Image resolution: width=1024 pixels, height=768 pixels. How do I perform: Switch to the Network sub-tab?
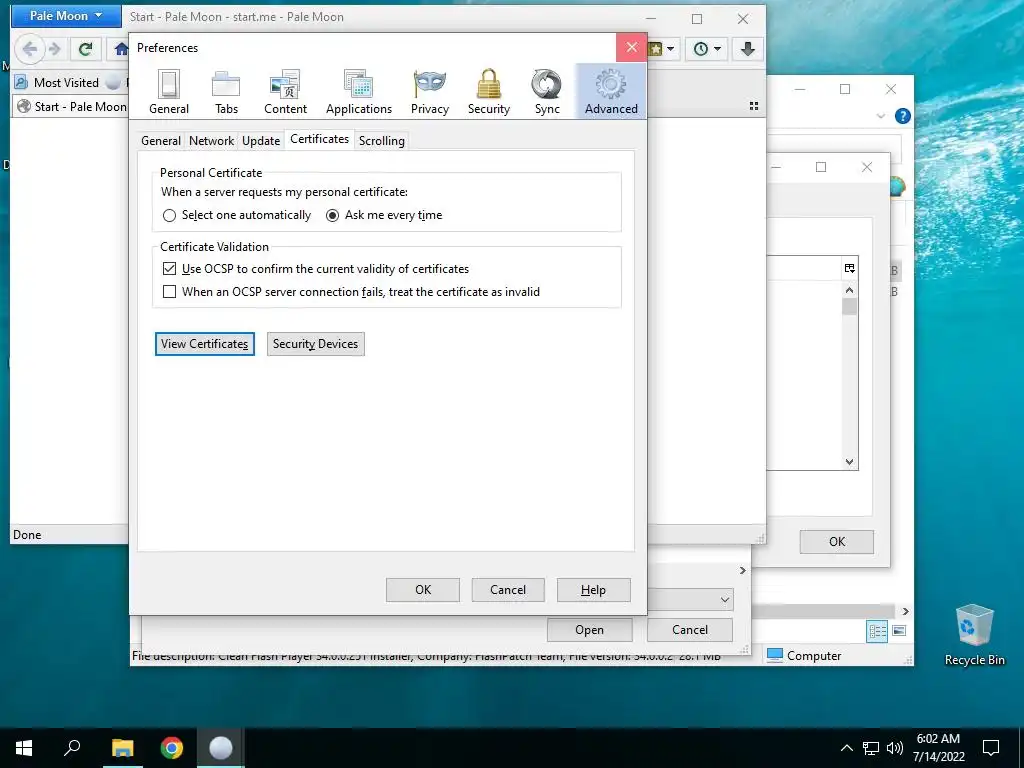click(211, 140)
